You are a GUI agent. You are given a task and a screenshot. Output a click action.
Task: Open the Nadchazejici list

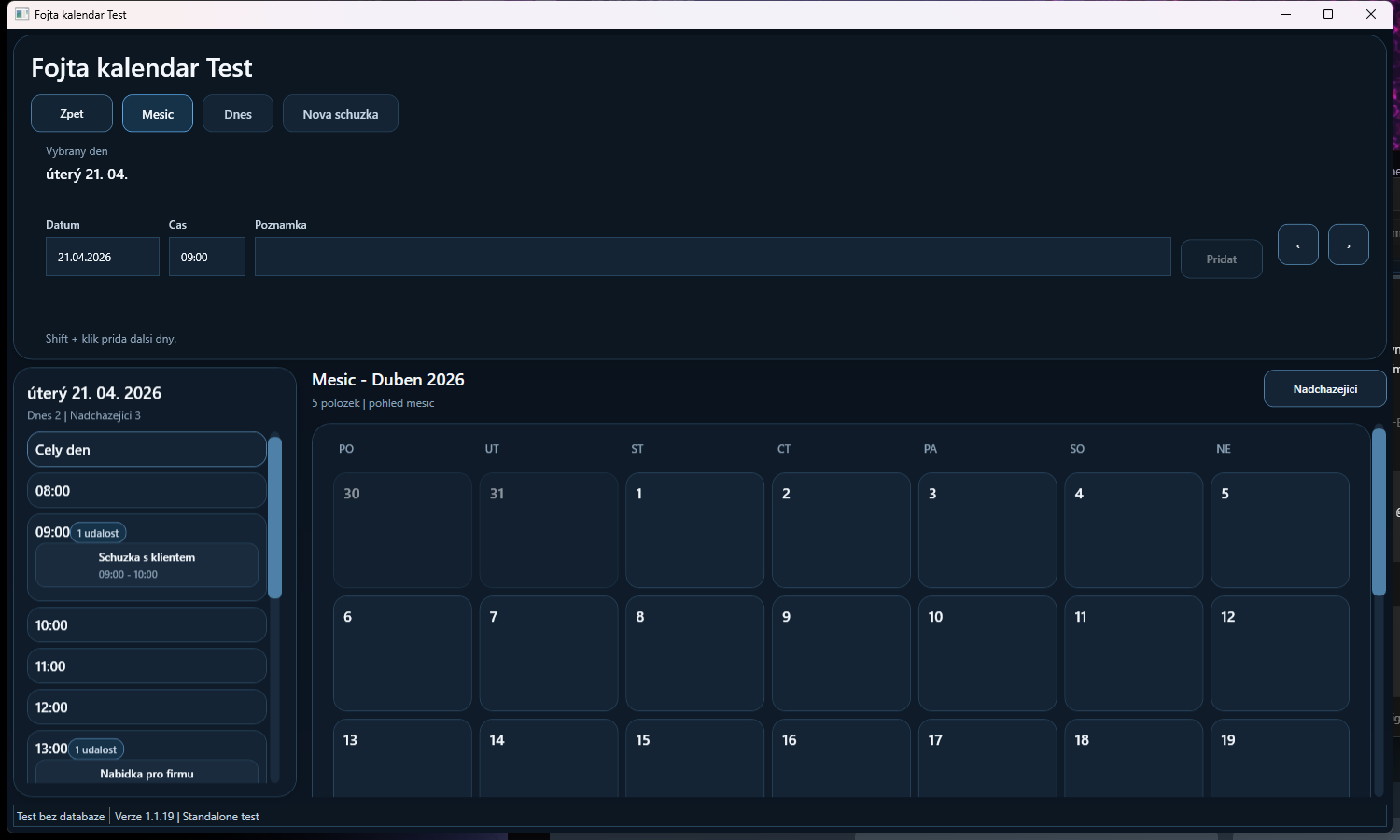(x=1325, y=389)
